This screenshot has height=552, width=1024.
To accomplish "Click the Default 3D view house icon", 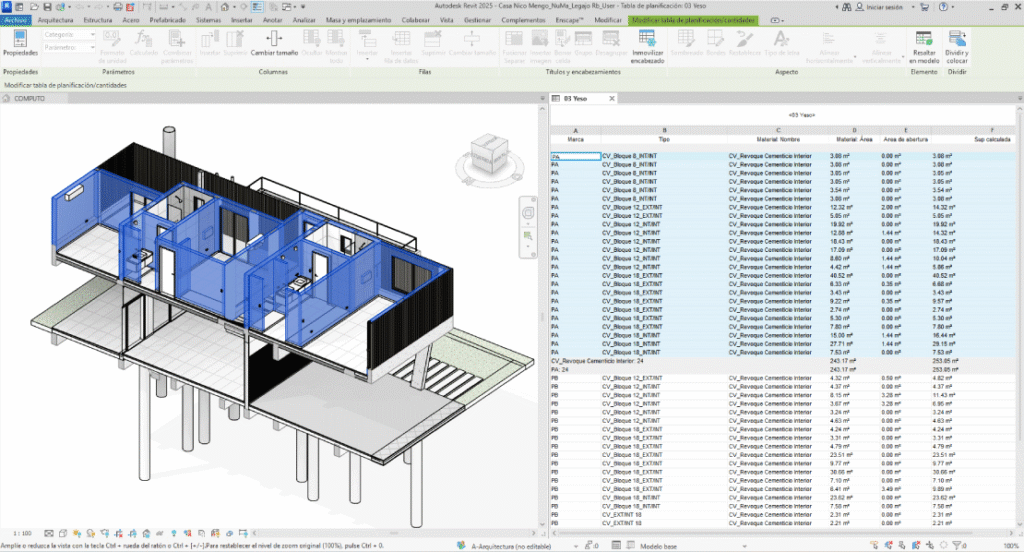I will [224, 7].
